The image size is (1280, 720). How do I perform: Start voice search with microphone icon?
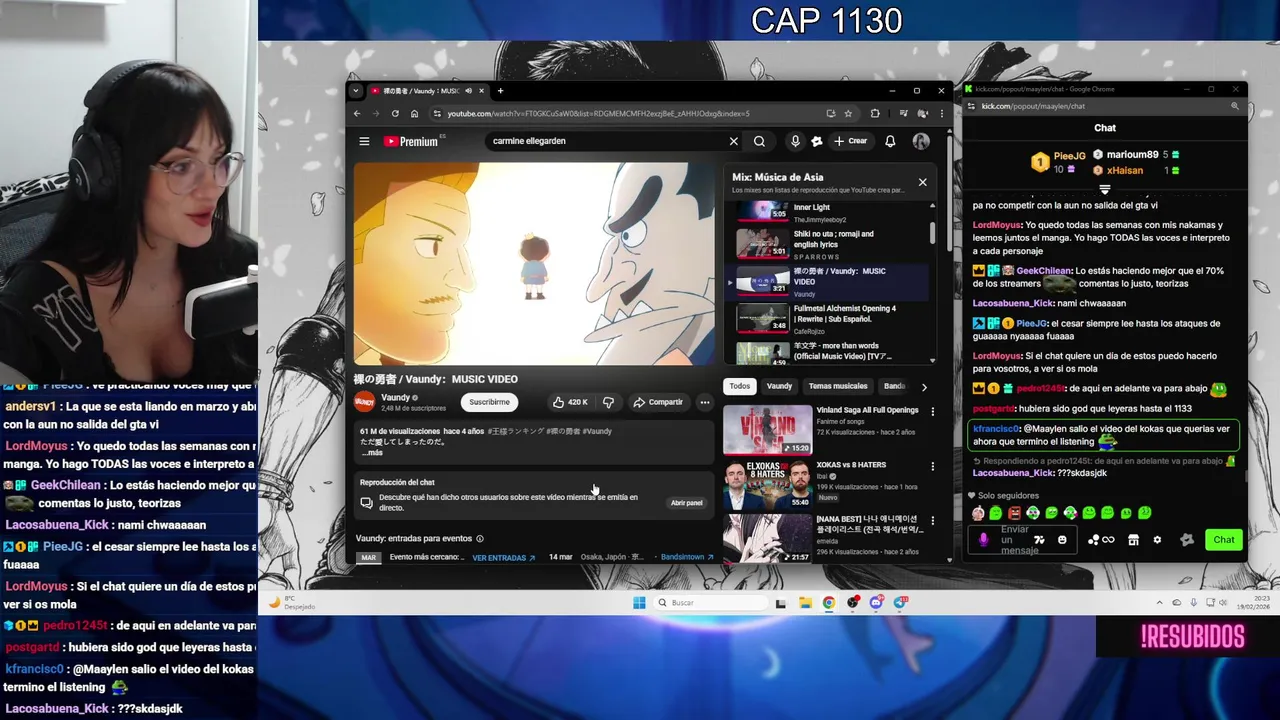[x=795, y=141]
